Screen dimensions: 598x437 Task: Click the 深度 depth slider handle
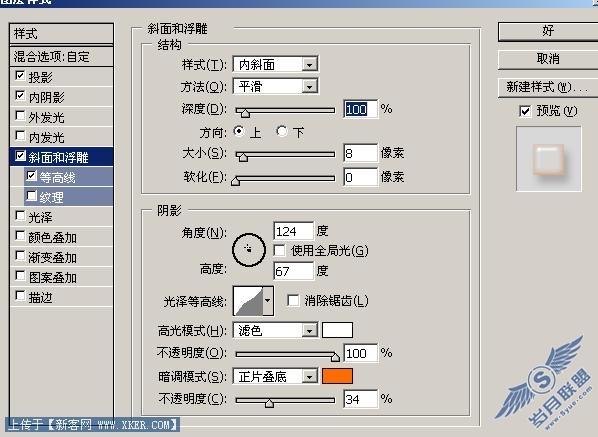pyautogui.click(x=245, y=112)
